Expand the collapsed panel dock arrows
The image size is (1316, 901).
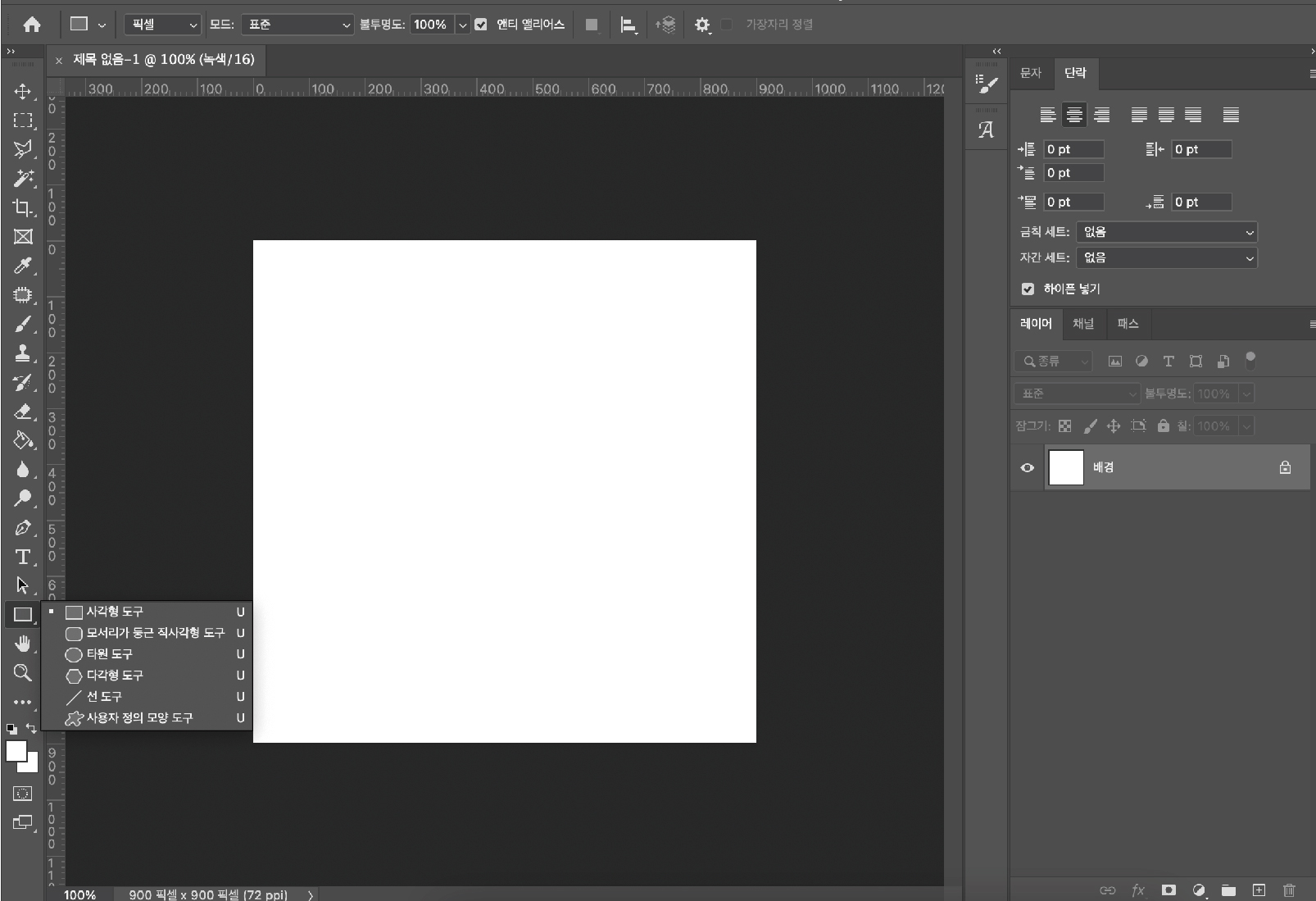pos(996,51)
